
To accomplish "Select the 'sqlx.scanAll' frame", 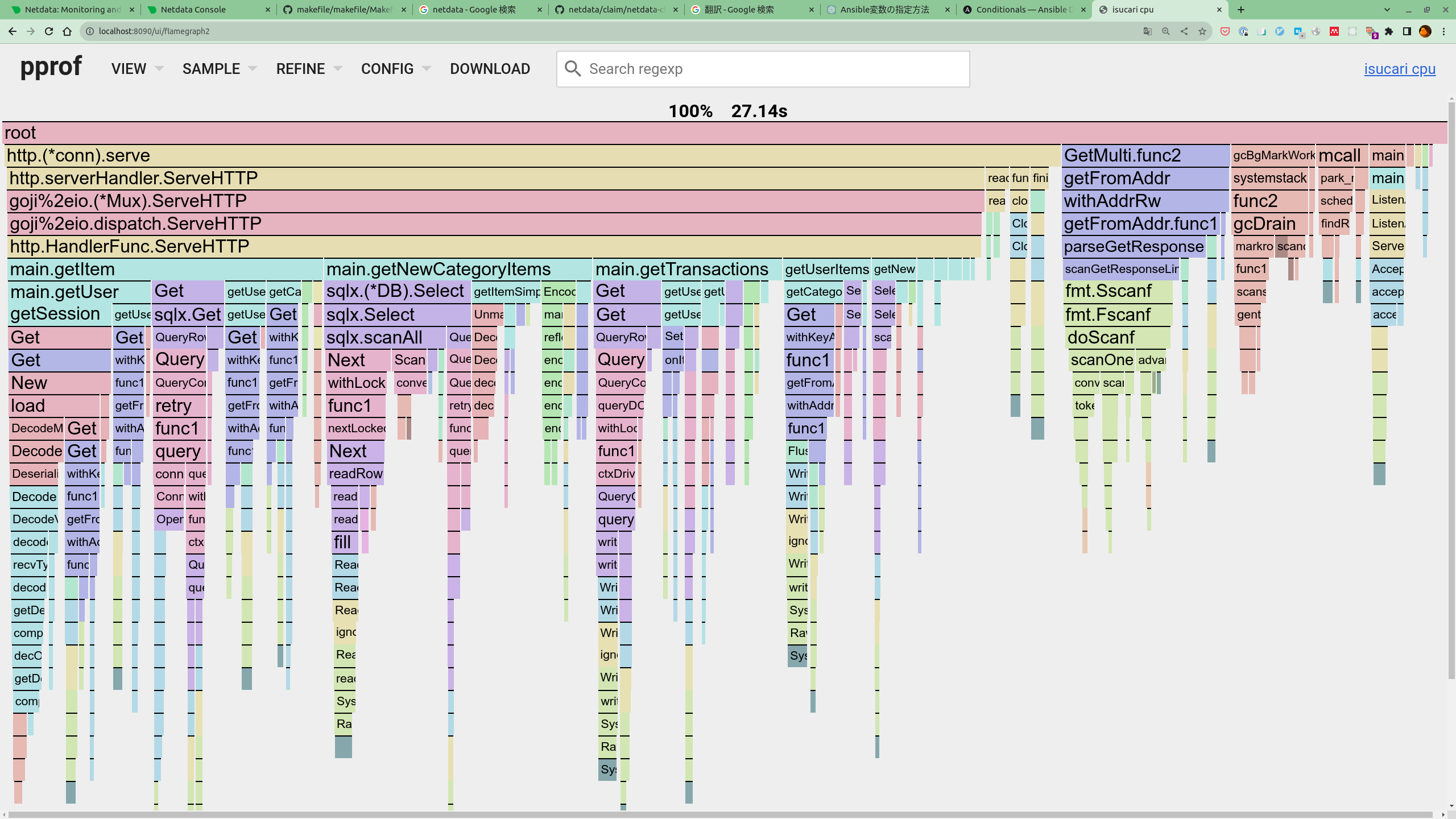I will (385, 337).
